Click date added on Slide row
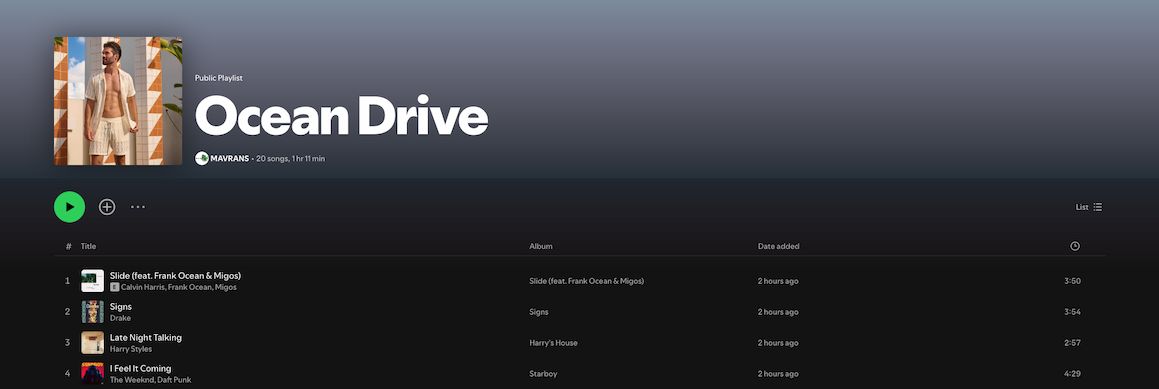 click(778, 281)
